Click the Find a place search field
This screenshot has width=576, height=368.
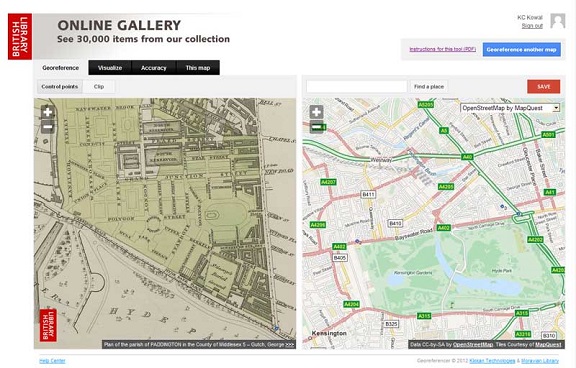pyautogui.click(x=357, y=87)
